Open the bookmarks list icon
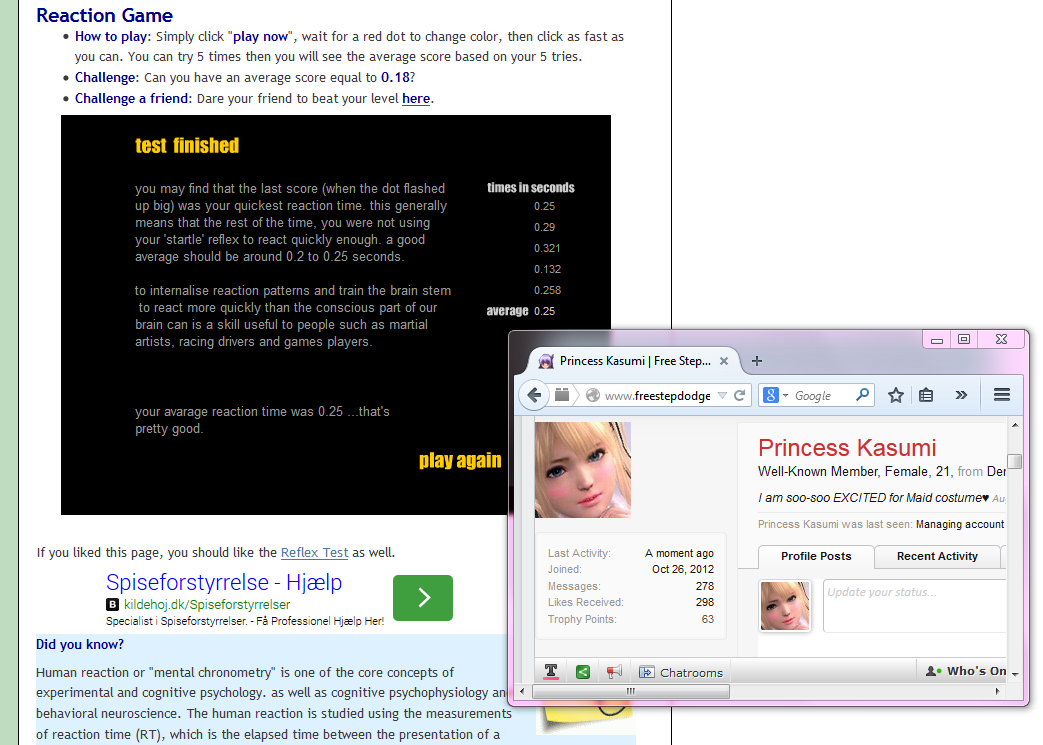Screen dimensions: 1043x745 pos(926,395)
